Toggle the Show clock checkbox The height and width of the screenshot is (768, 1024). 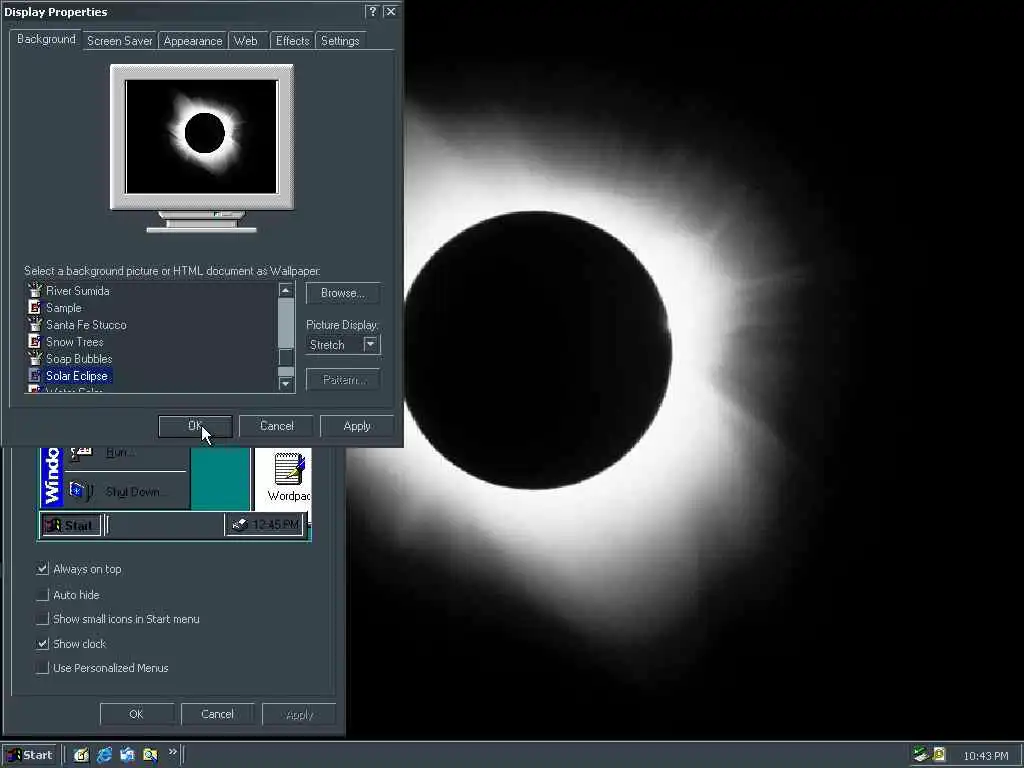[x=42, y=643]
